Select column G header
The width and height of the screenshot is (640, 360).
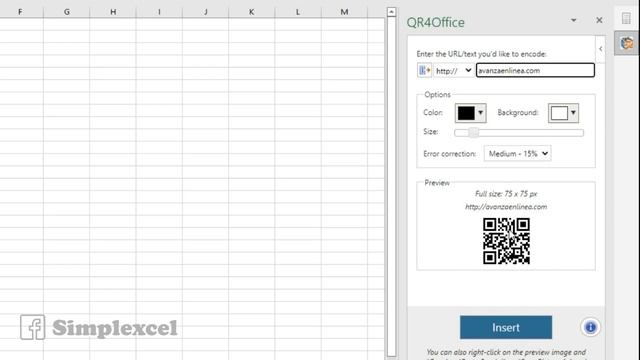click(67, 12)
